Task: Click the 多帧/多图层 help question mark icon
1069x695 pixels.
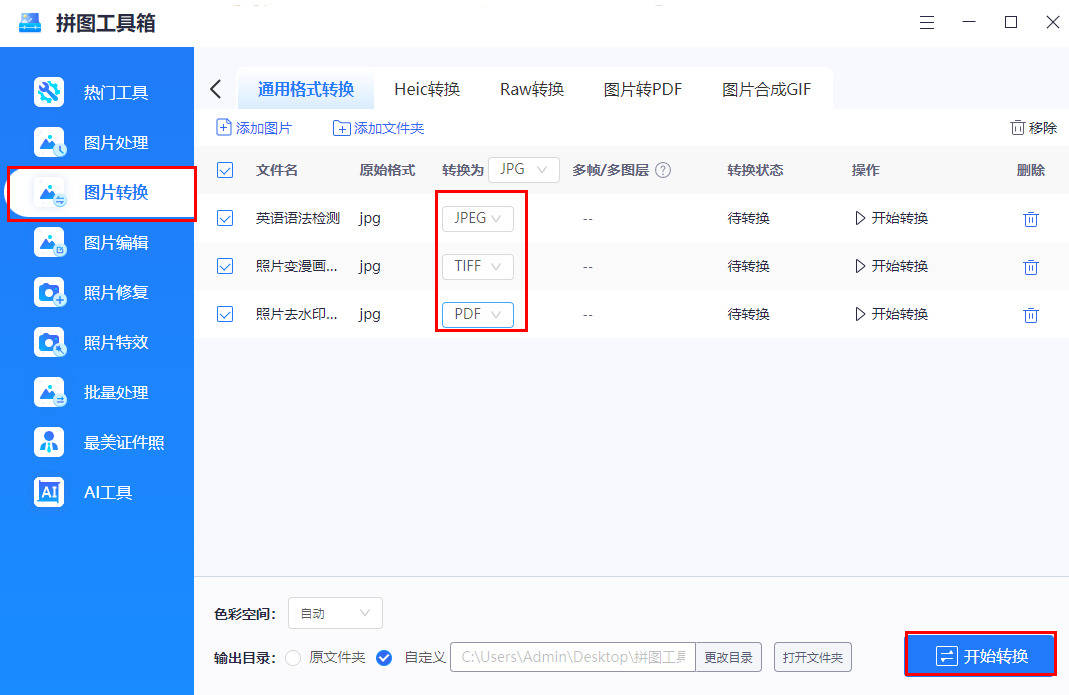Action: click(x=663, y=171)
